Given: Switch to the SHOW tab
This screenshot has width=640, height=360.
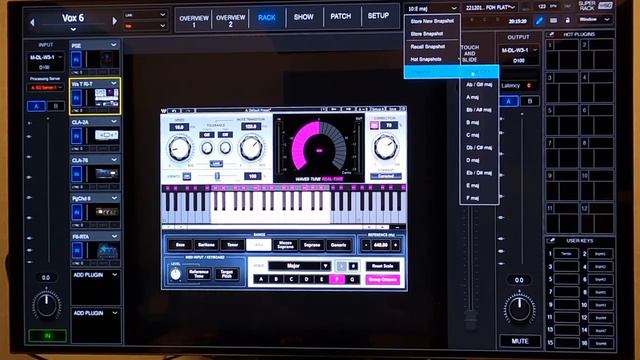Looking at the screenshot, I should [304, 17].
